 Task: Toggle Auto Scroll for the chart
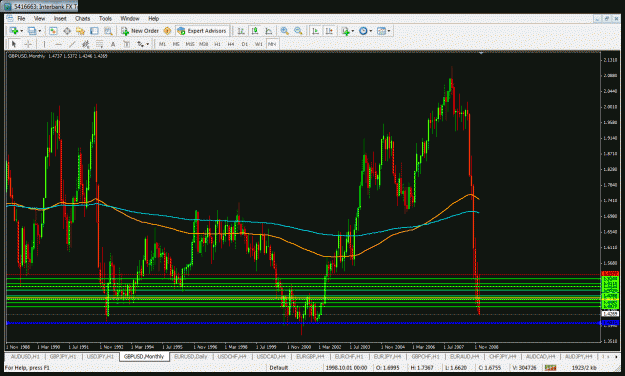coord(315,31)
